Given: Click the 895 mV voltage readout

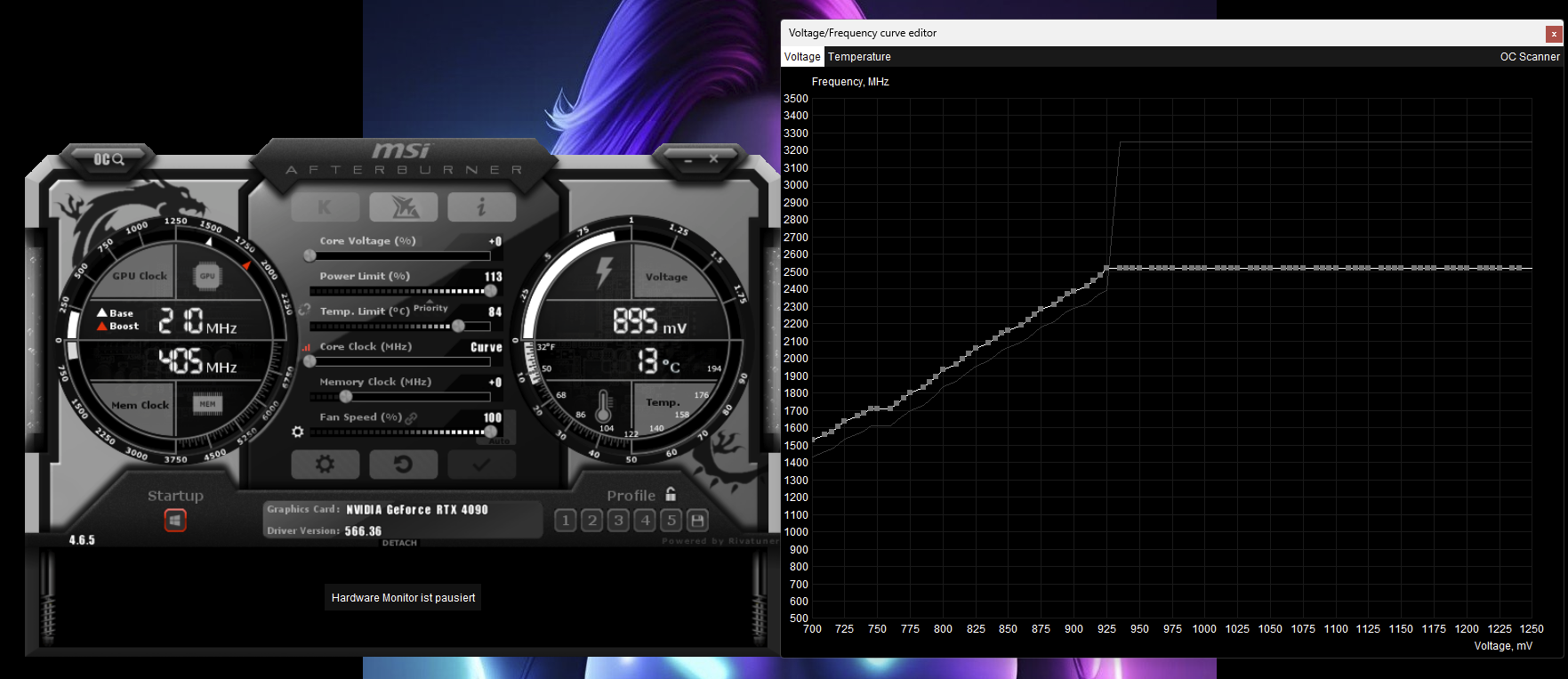Looking at the screenshot, I should pyautogui.click(x=650, y=321).
